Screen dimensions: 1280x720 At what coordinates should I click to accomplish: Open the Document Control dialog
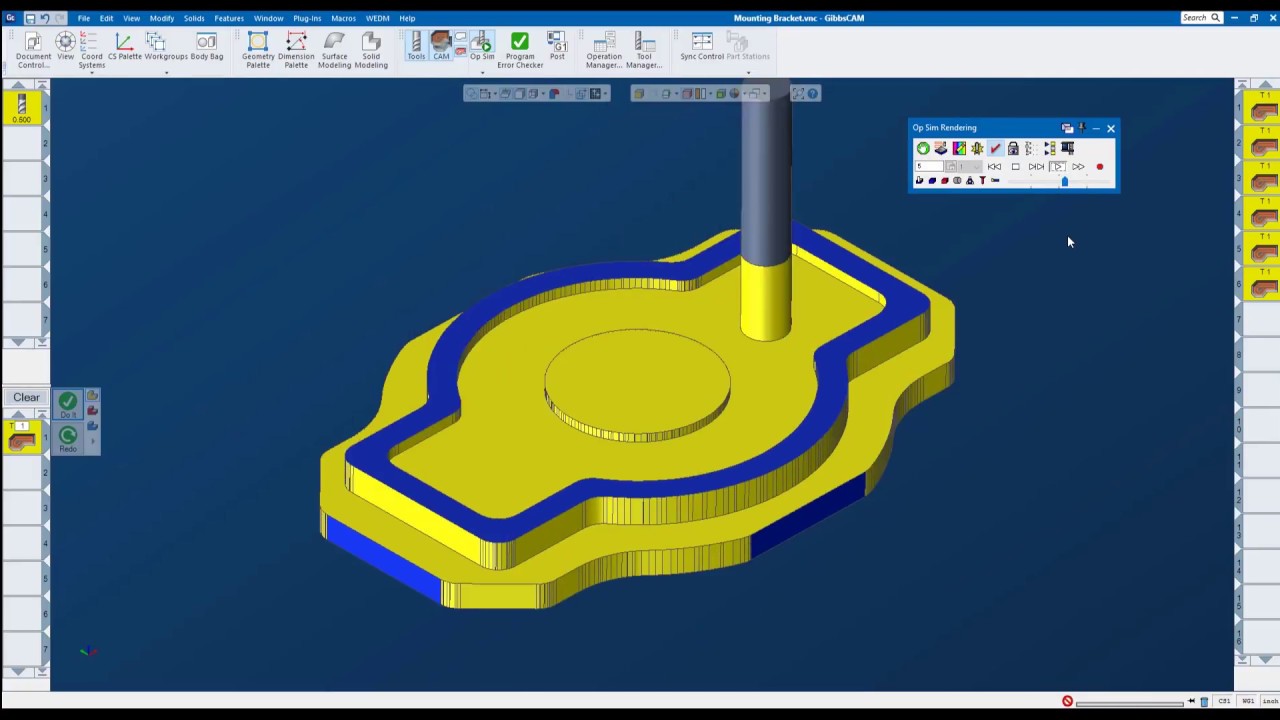(33, 49)
